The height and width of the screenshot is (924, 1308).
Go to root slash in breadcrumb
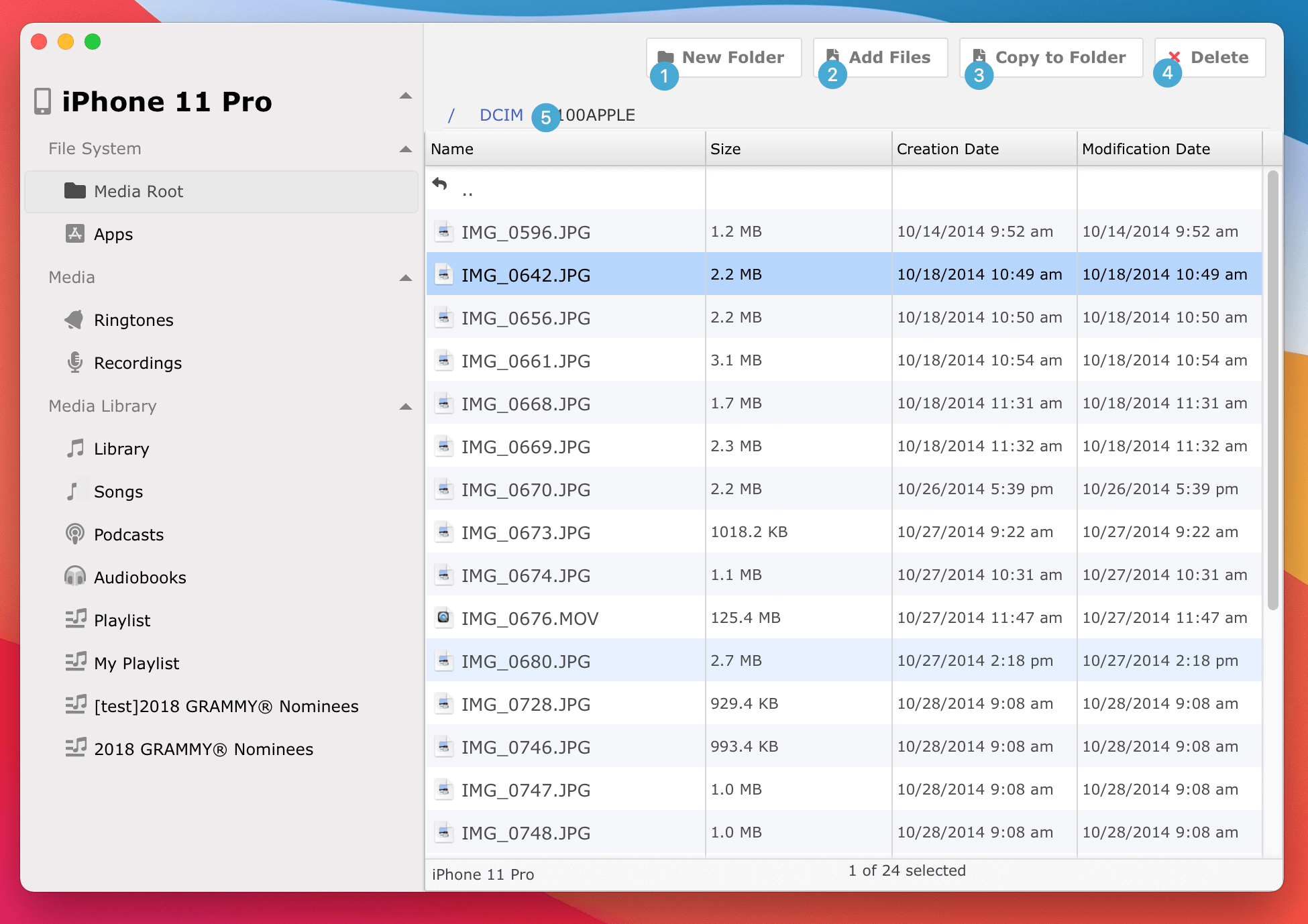451,115
